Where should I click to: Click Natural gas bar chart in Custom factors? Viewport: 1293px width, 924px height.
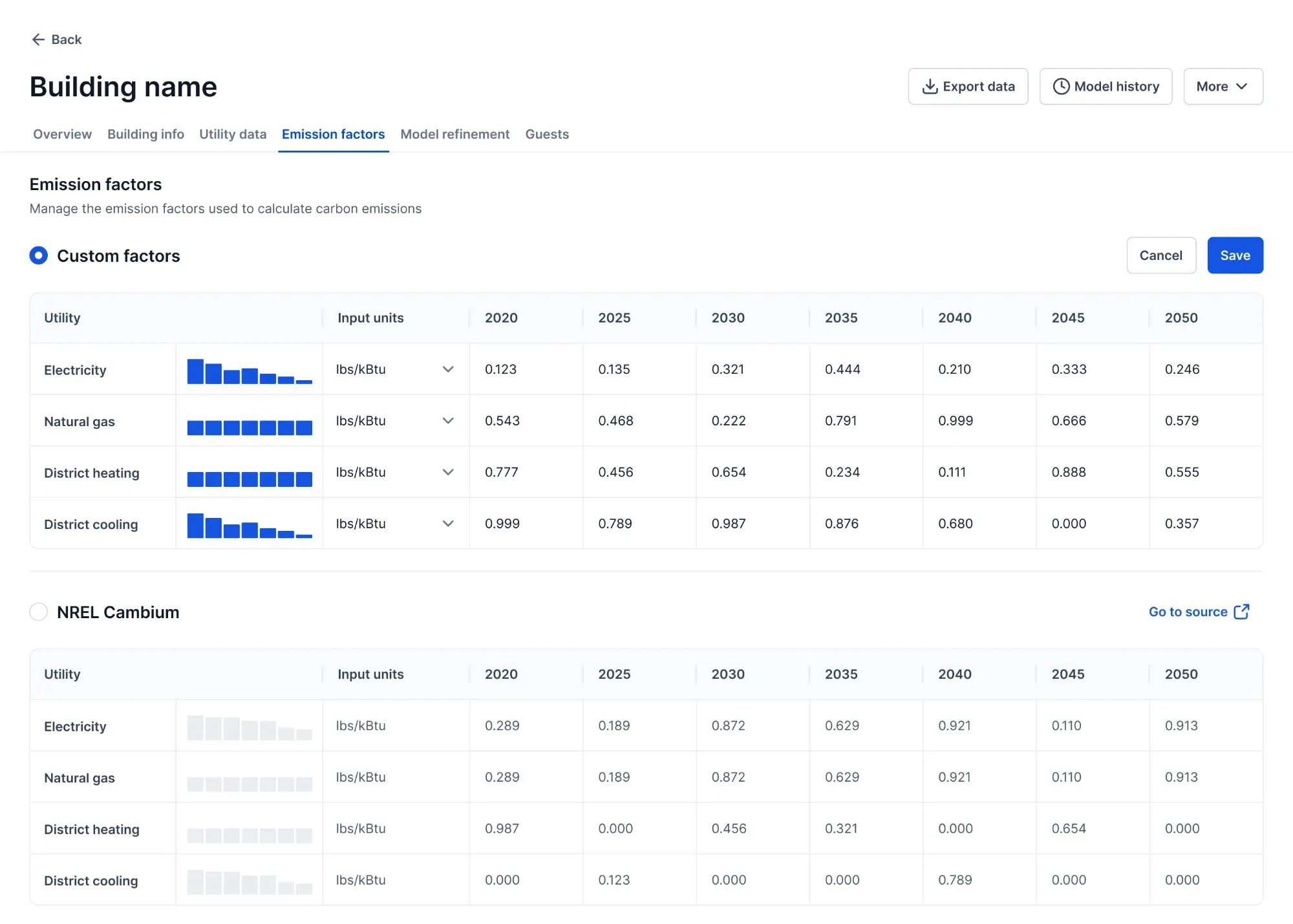coord(250,427)
